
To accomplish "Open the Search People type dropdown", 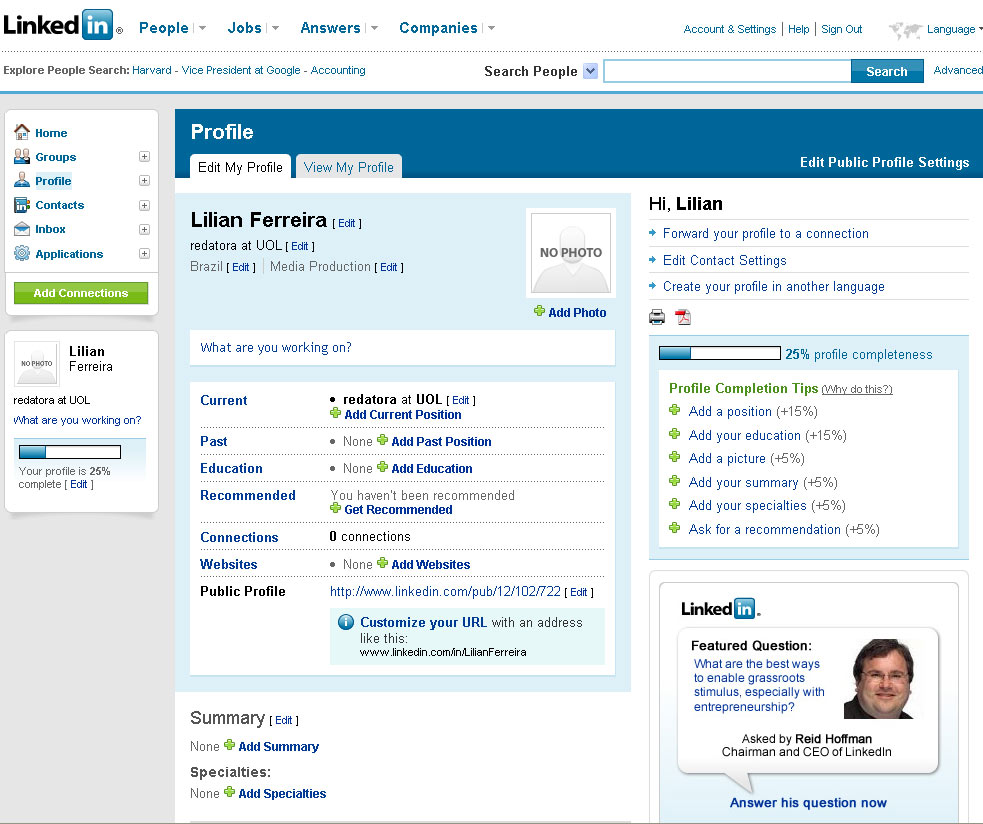I will coord(590,71).
